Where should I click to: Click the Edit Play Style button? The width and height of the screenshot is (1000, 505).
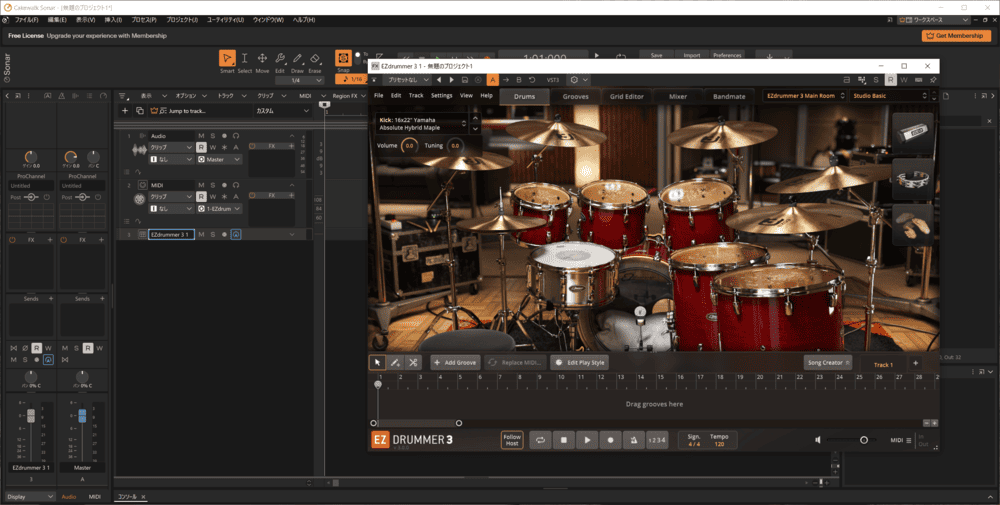pyautogui.click(x=579, y=362)
